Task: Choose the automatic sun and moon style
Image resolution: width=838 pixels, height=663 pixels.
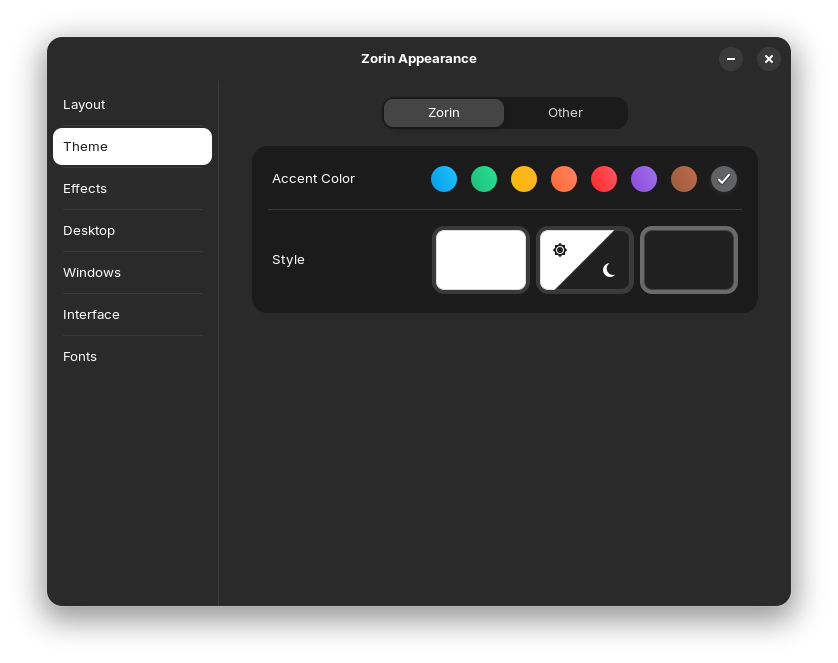Action: 585,260
